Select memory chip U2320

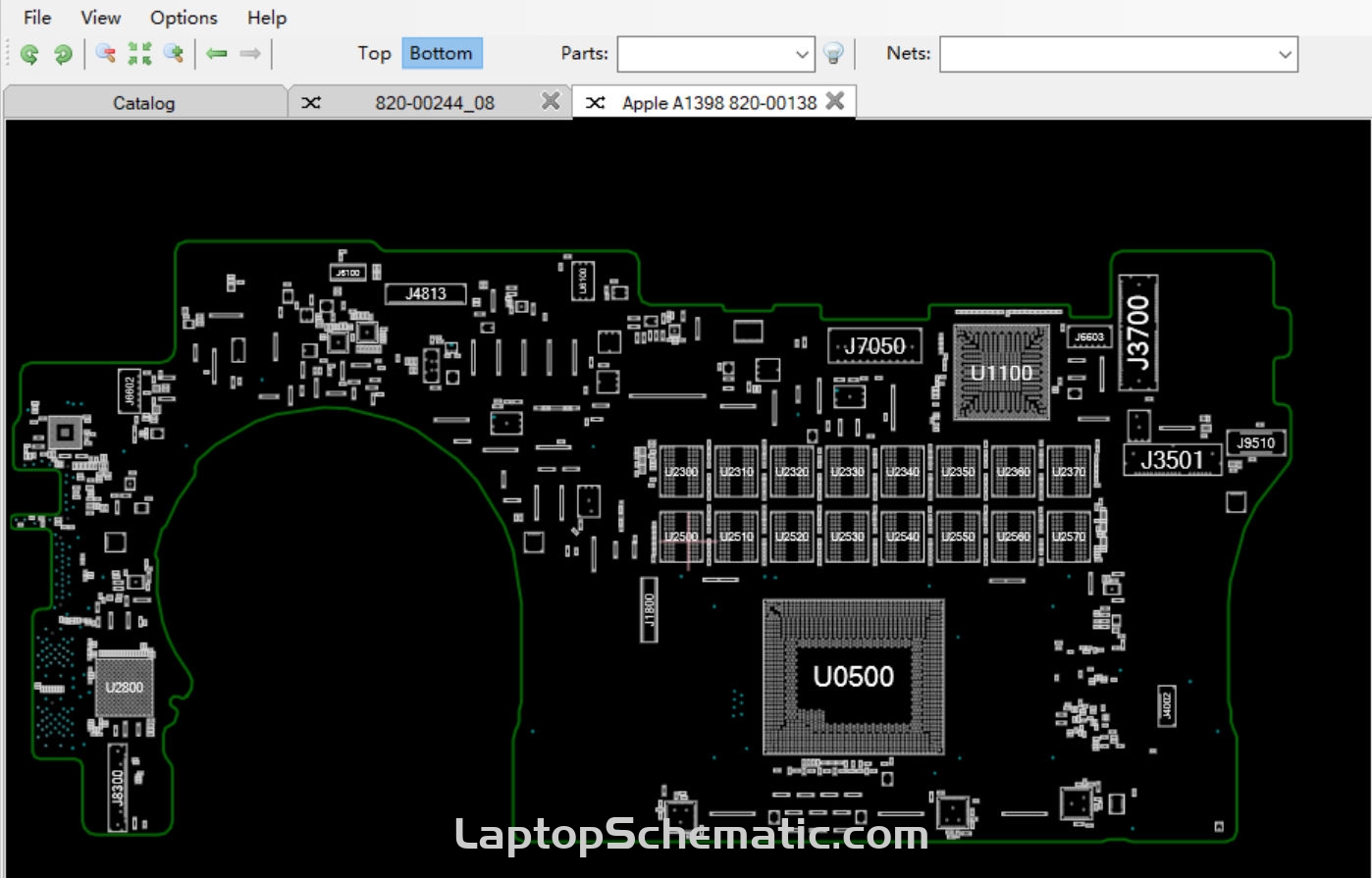(792, 472)
